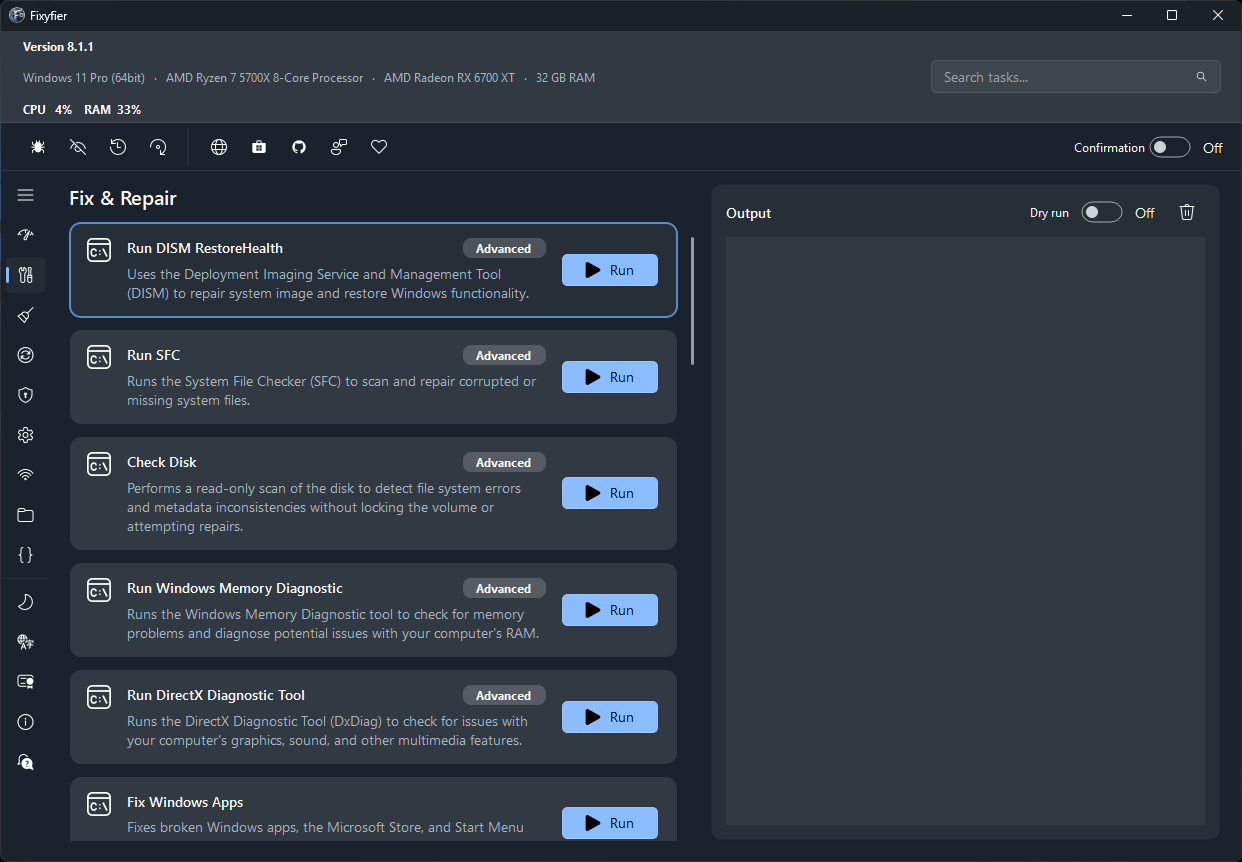
Task: Clear output with the trash icon
Action: (1187, 212)
